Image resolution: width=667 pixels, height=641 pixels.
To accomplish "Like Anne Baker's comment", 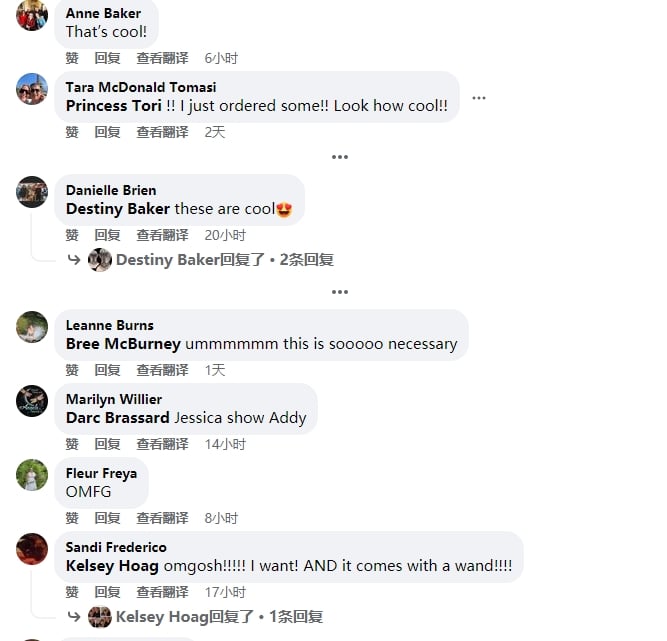I will (x=72, y=58).
